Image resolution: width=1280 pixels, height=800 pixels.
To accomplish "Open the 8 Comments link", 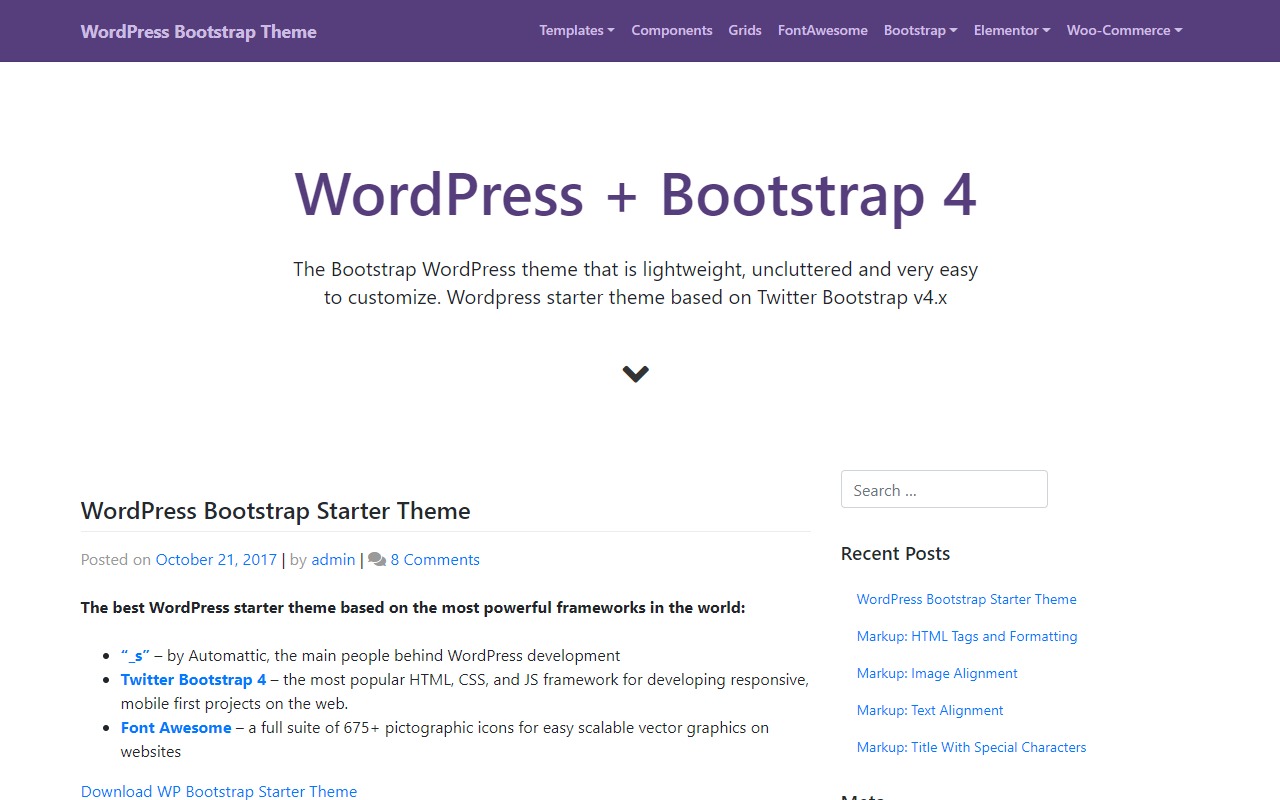I will coord(435,560).
